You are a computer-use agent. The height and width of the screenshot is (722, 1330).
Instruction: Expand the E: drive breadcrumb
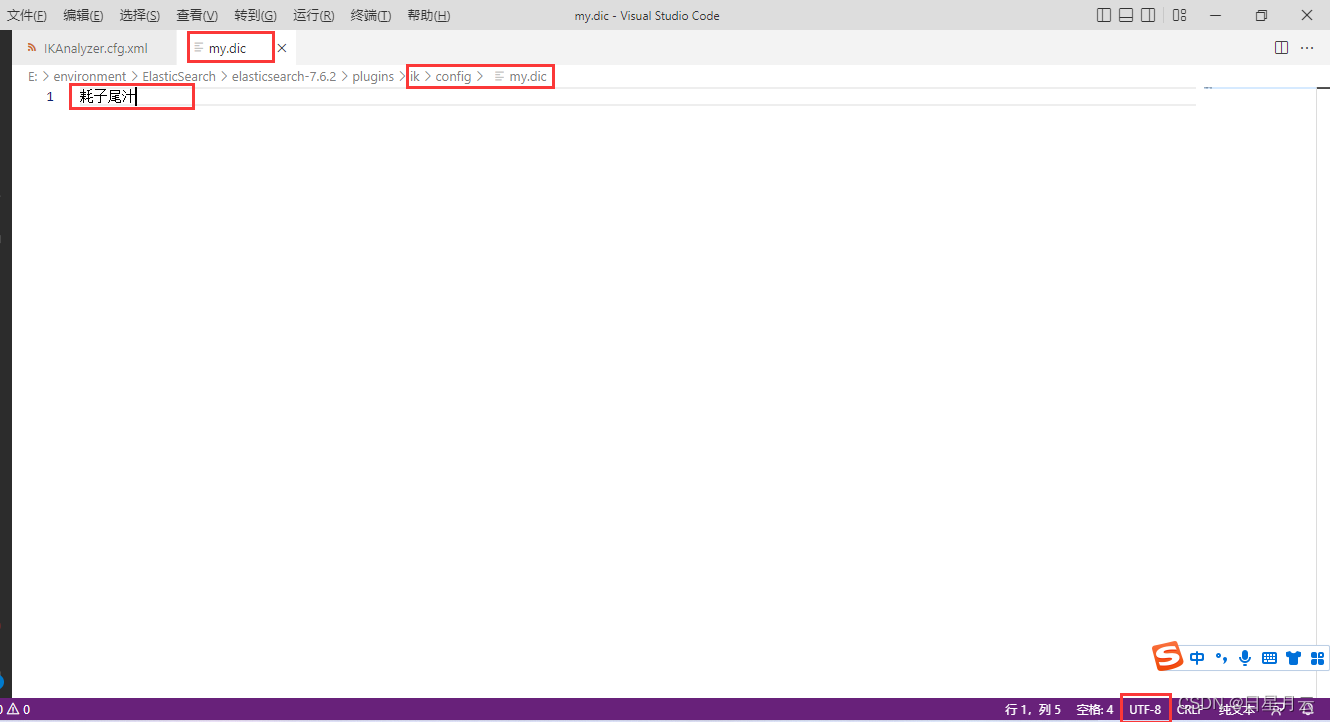[x=33, y=76]
